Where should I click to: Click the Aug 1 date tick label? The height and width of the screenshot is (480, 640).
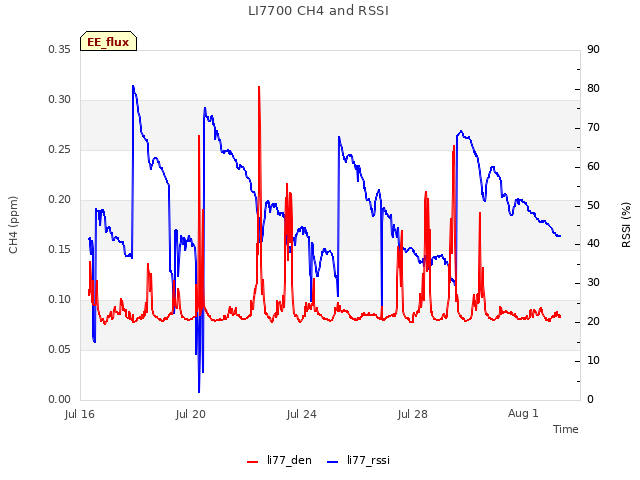click(523, 413)
